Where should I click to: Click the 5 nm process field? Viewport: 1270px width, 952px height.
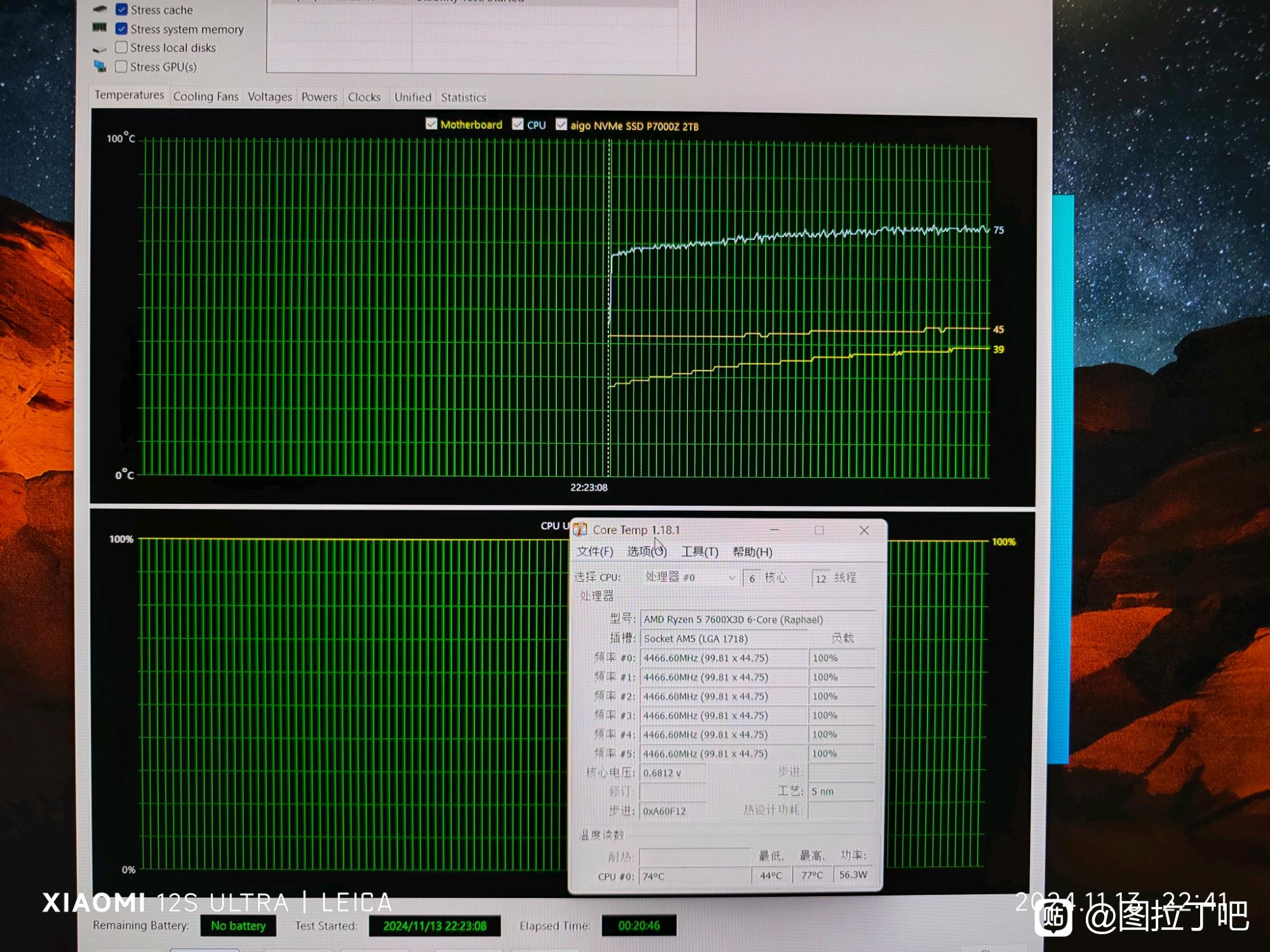(x=841, y=791)
